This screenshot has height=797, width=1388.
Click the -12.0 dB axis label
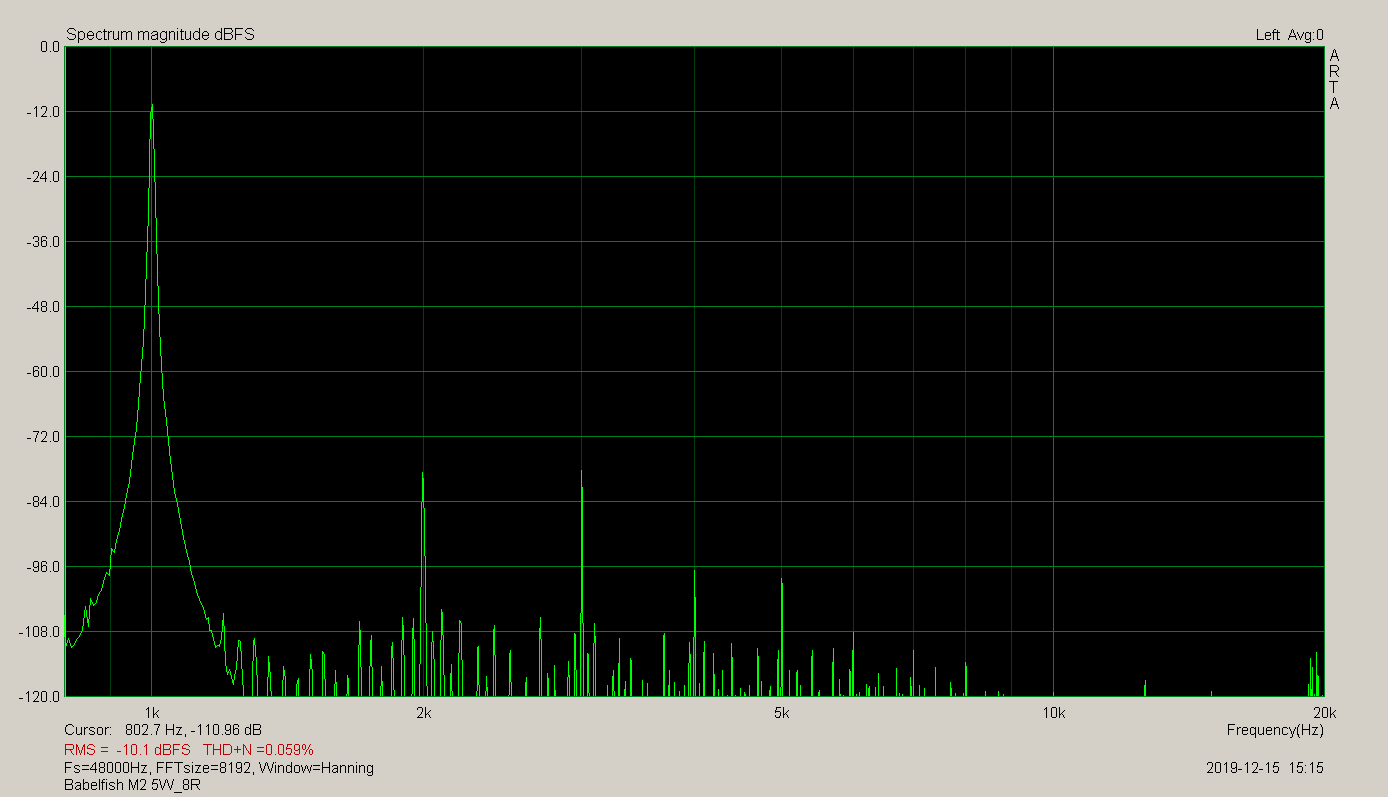tap(45, 112)
